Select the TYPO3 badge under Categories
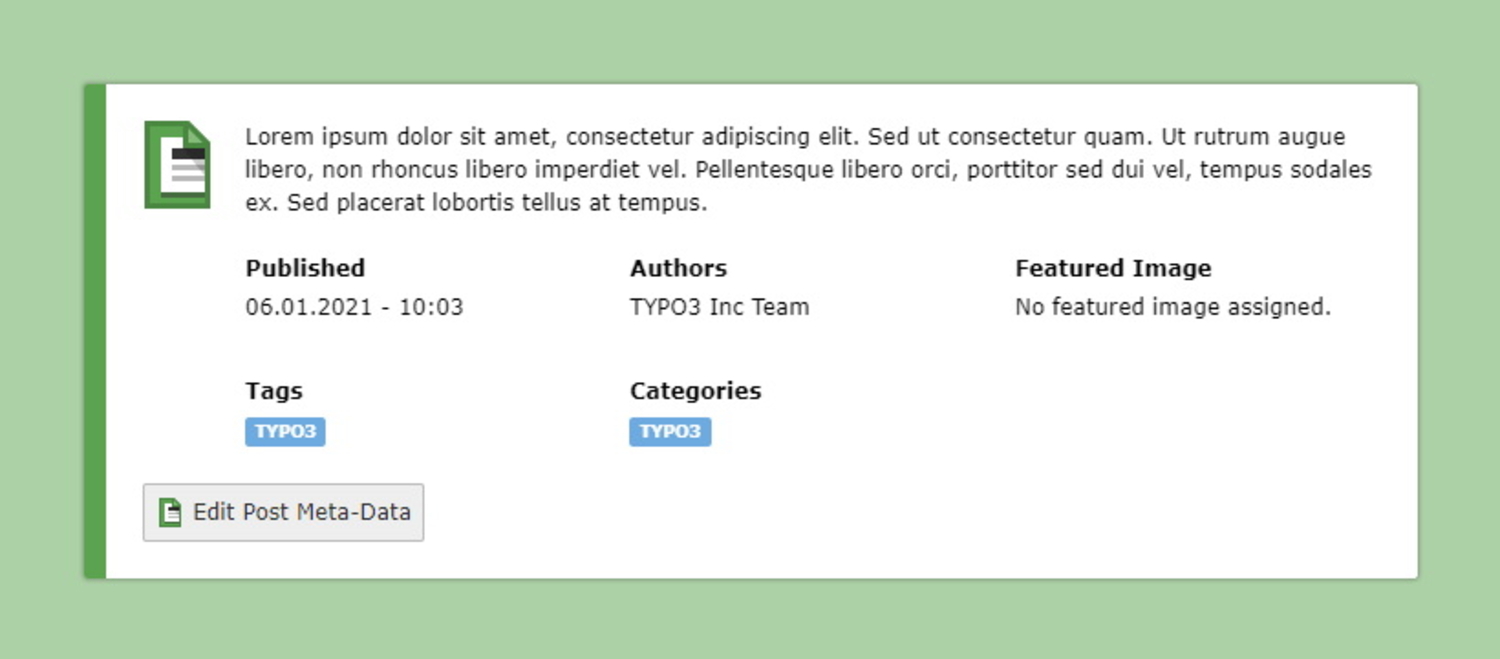The image size is (1500, 659). (x=670, y=432)
